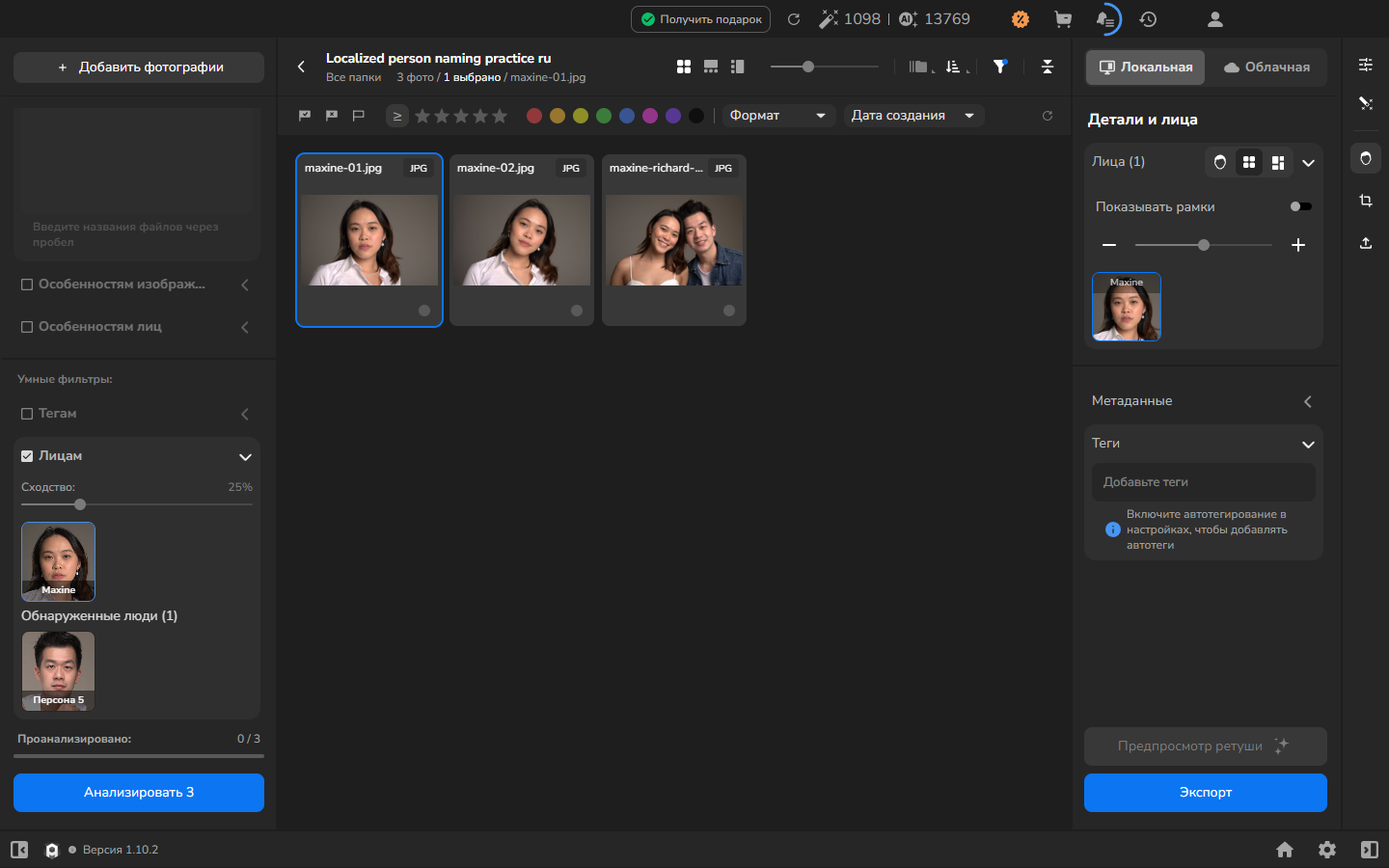
Task: Click the refresh icon next to gift button
Action: pyautogui.click(x=794, y=19)
